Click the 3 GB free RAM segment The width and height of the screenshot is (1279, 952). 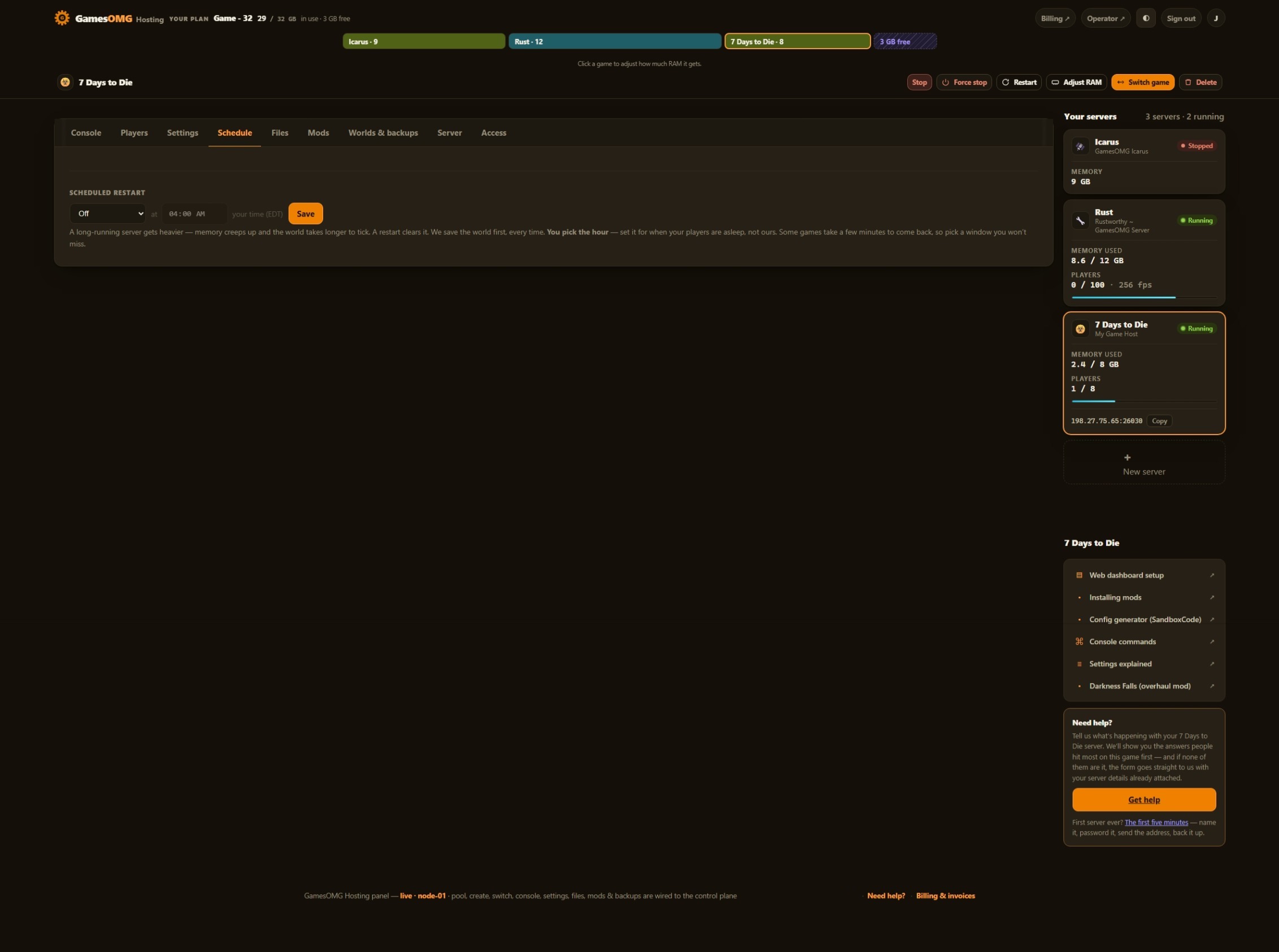coord(905,41)
